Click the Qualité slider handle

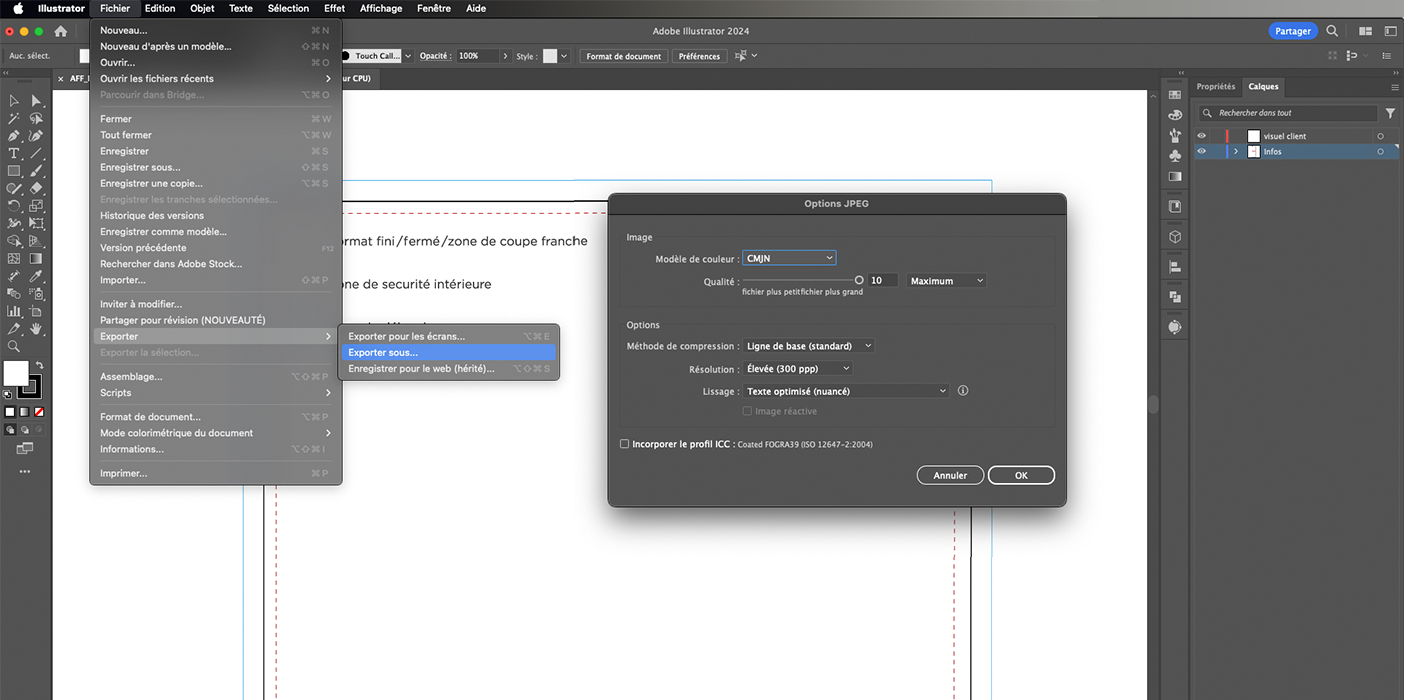(858, 281)
